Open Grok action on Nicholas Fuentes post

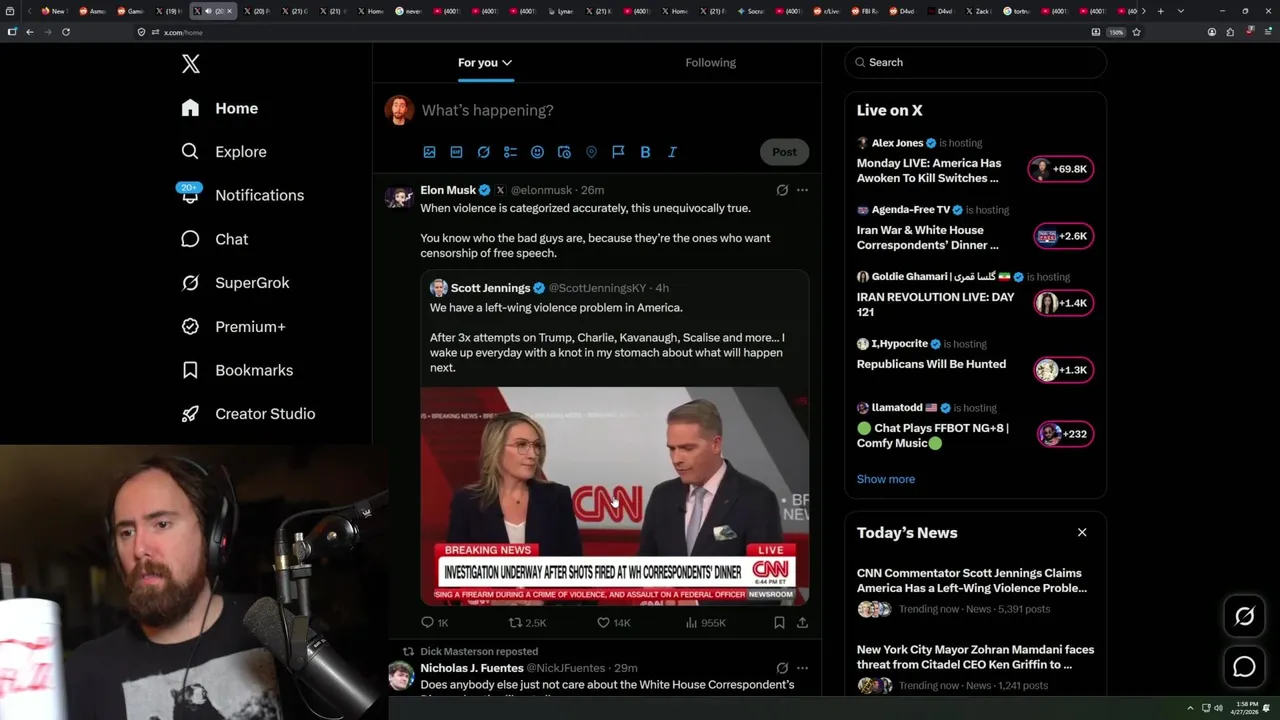pos(782,668)
